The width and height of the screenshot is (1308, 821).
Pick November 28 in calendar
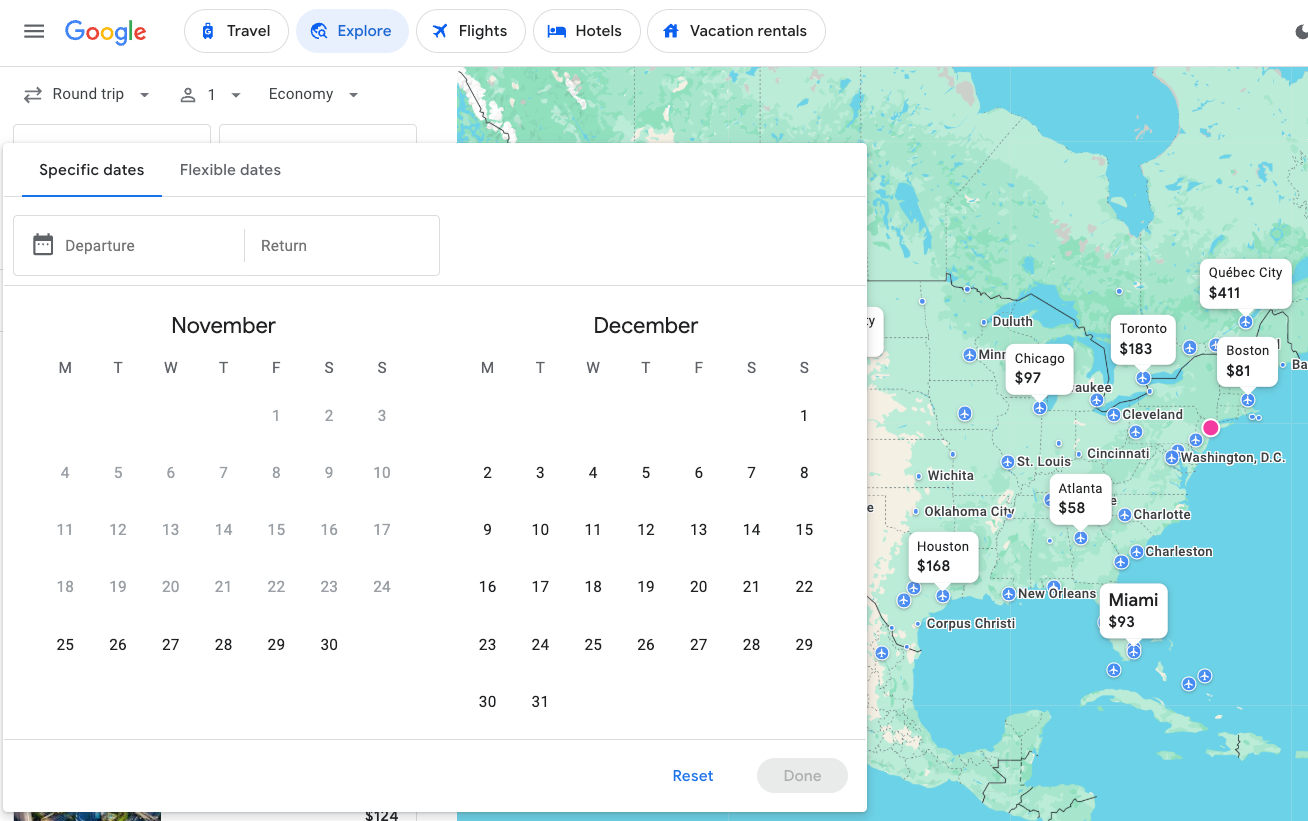click(x=223, y=645)
